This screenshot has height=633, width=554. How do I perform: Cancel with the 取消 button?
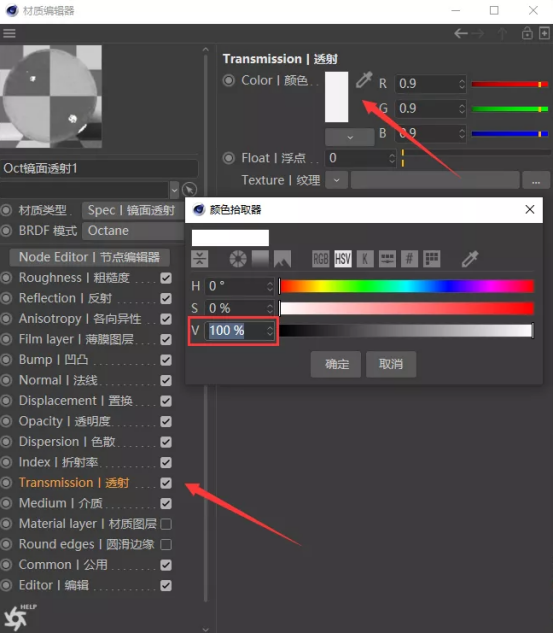pos(391,364)
